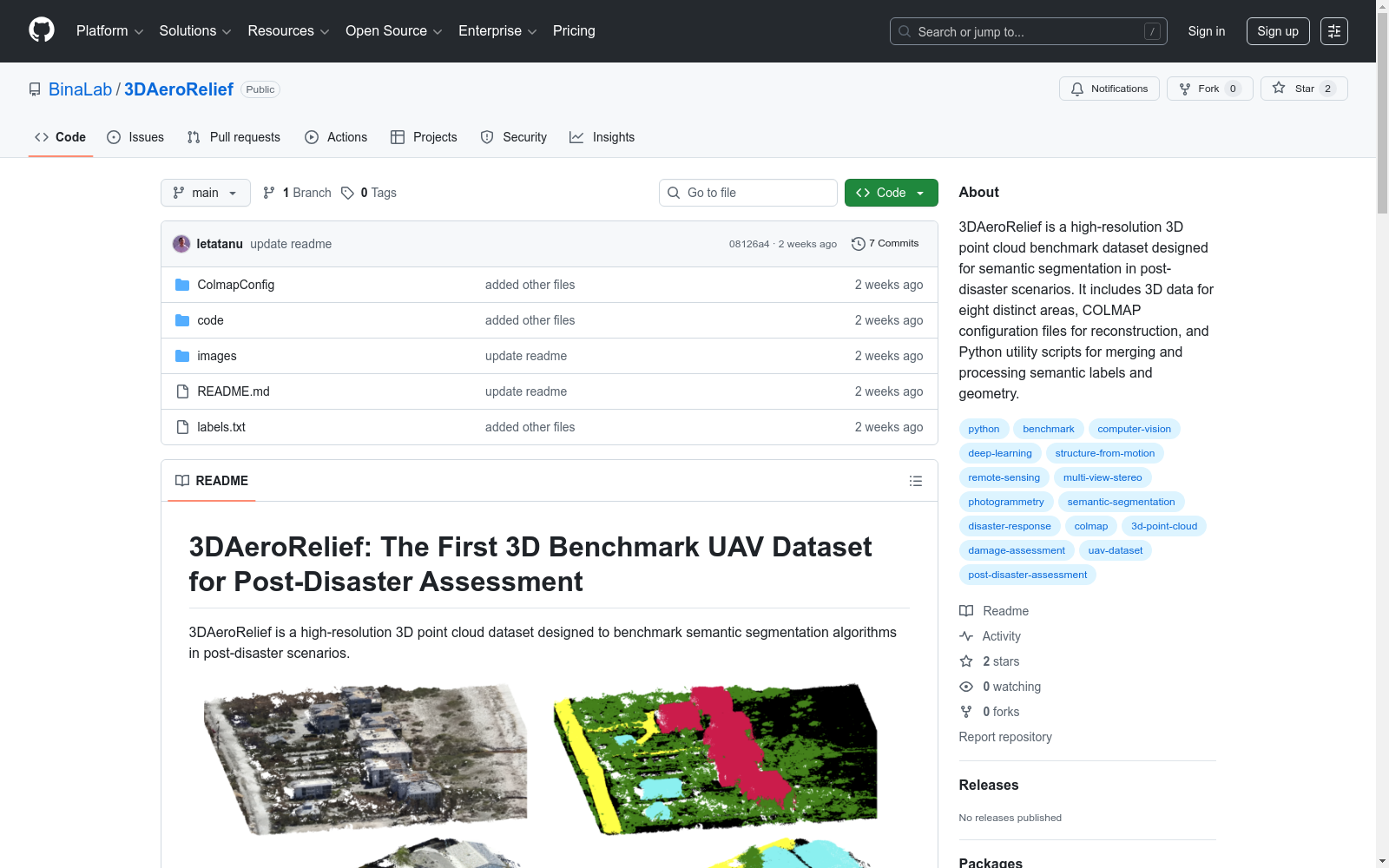
Task: Click the README outline list icon
Action: 916,481
